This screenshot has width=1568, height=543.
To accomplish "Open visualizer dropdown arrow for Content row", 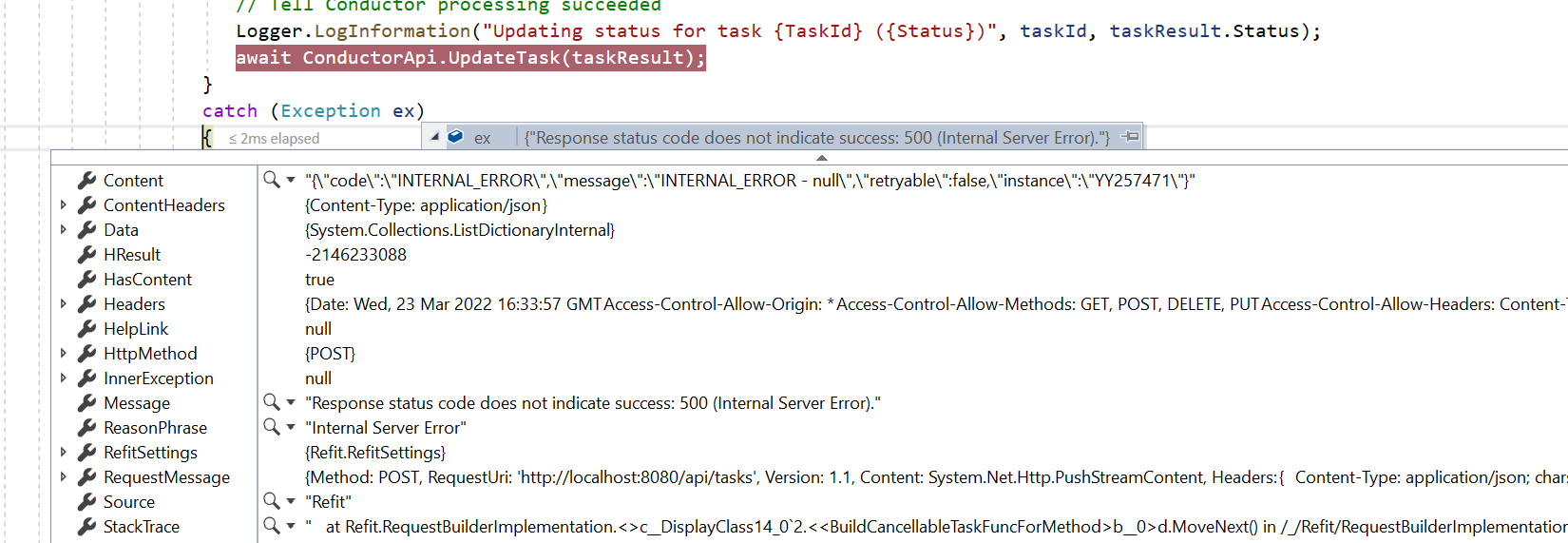I will 291,180.
